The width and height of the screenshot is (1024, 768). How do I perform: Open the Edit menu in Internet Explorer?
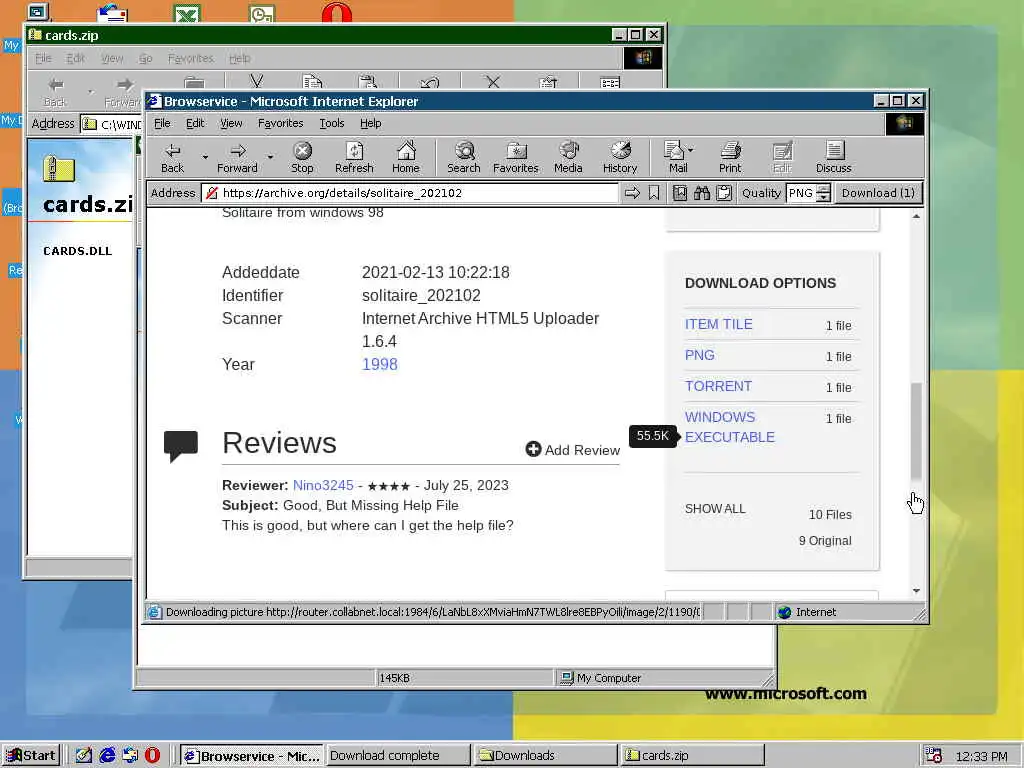coord(195,123)
